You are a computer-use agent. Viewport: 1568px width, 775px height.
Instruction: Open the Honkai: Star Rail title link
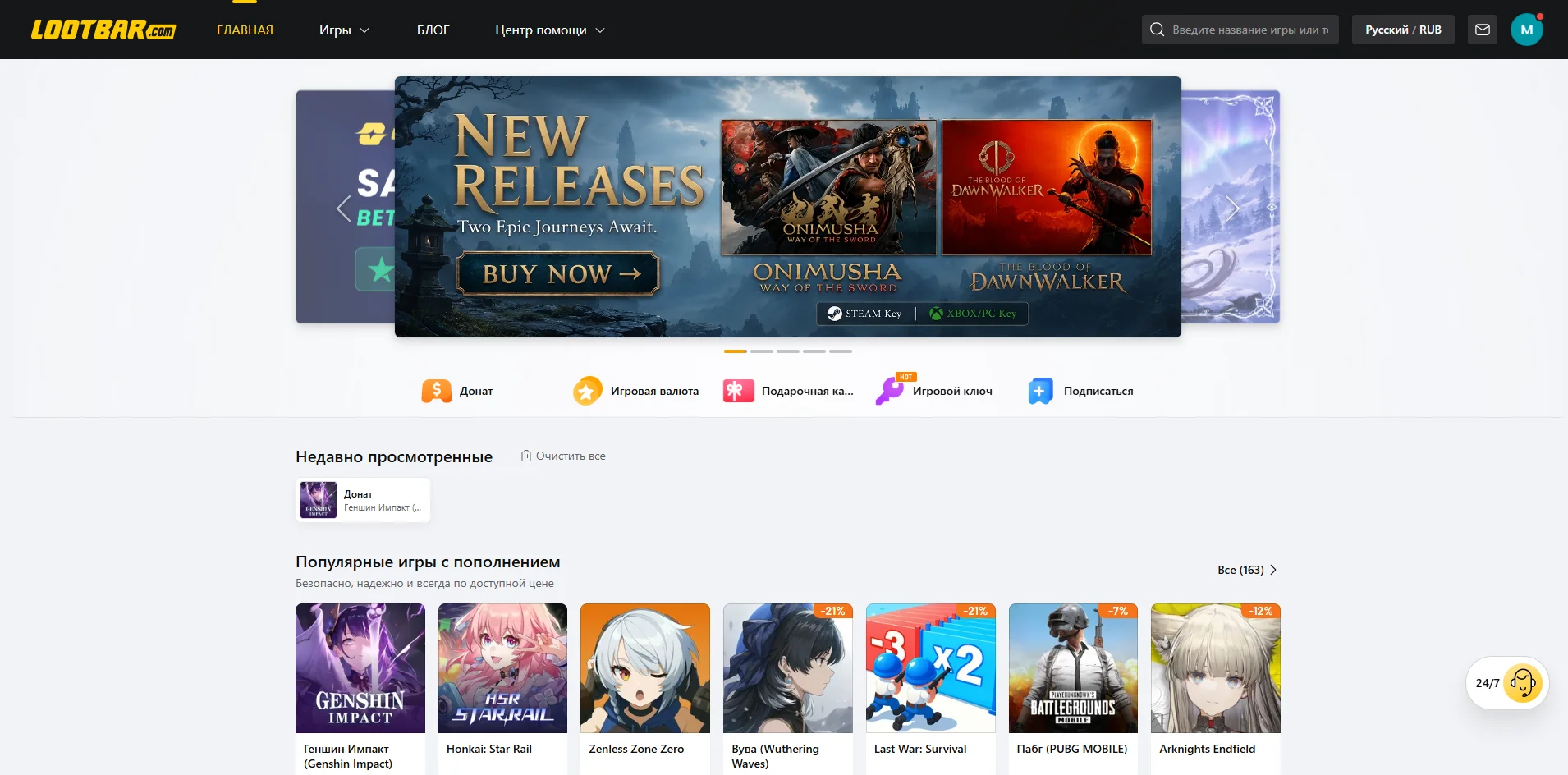pyautogui.click(x=489, y=749)
